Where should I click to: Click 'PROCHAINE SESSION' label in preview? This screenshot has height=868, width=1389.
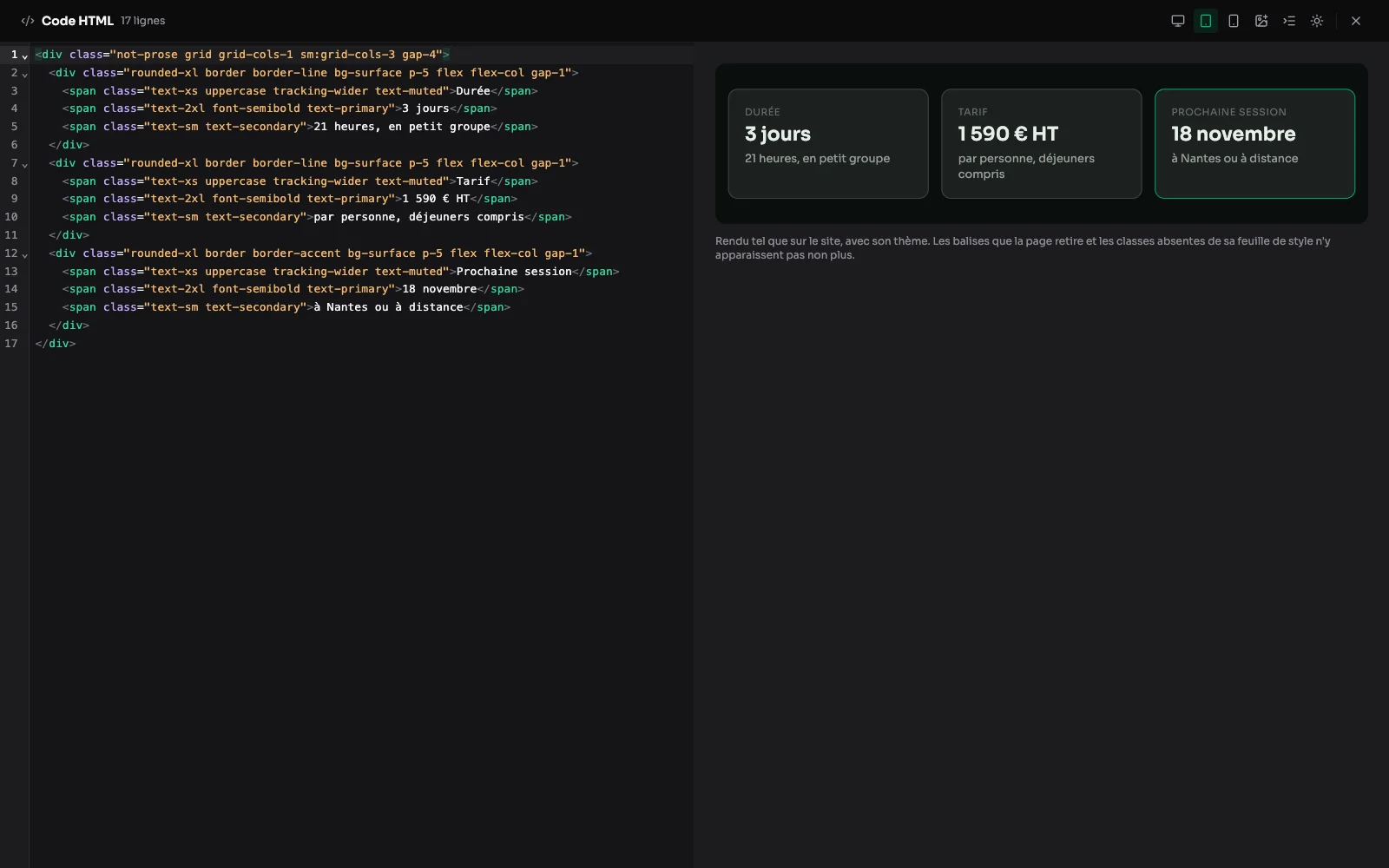pos(1228,112)
